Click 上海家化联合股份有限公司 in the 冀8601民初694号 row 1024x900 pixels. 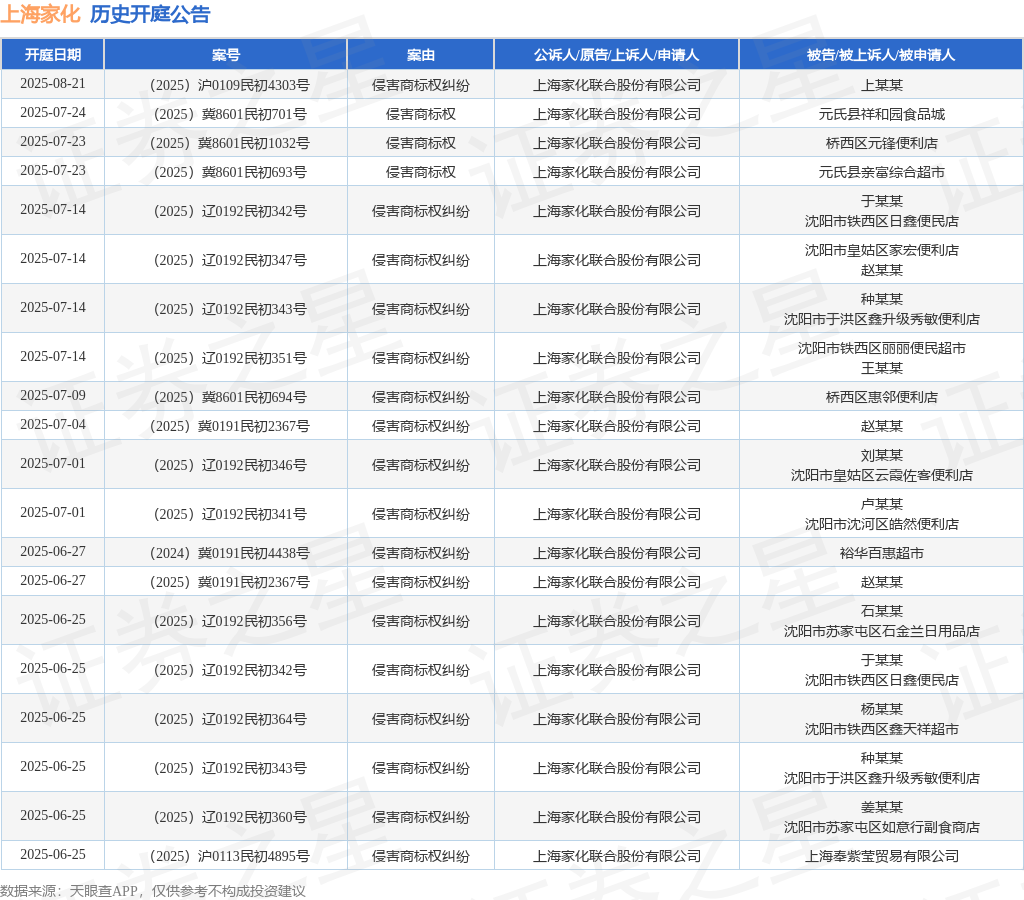[616, 397]
